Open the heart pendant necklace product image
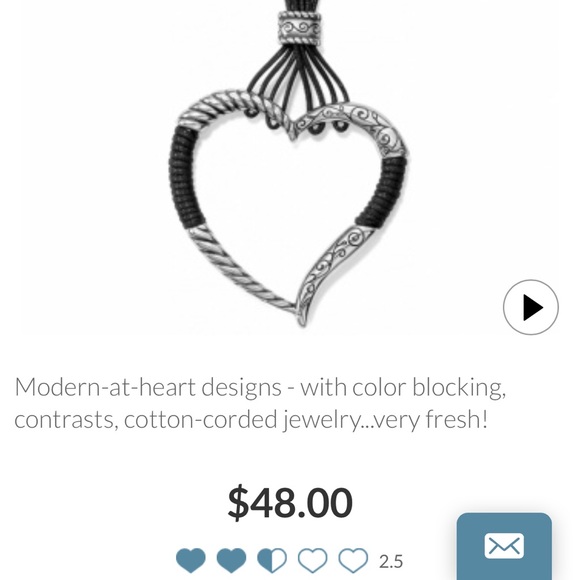This screenshot has height=580, width=580. point(290,166)
